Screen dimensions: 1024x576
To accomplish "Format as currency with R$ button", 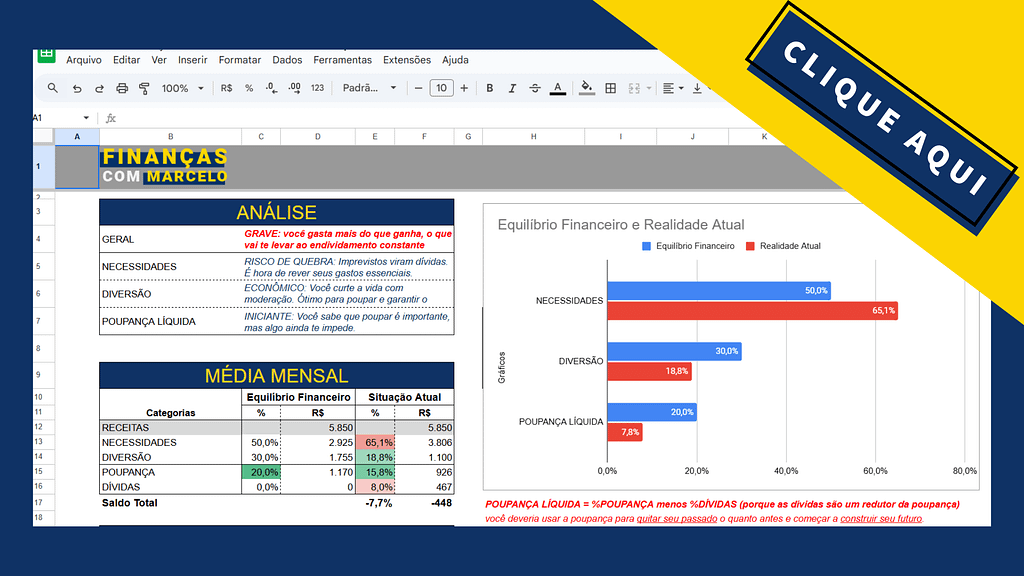I will coord(226,88).
